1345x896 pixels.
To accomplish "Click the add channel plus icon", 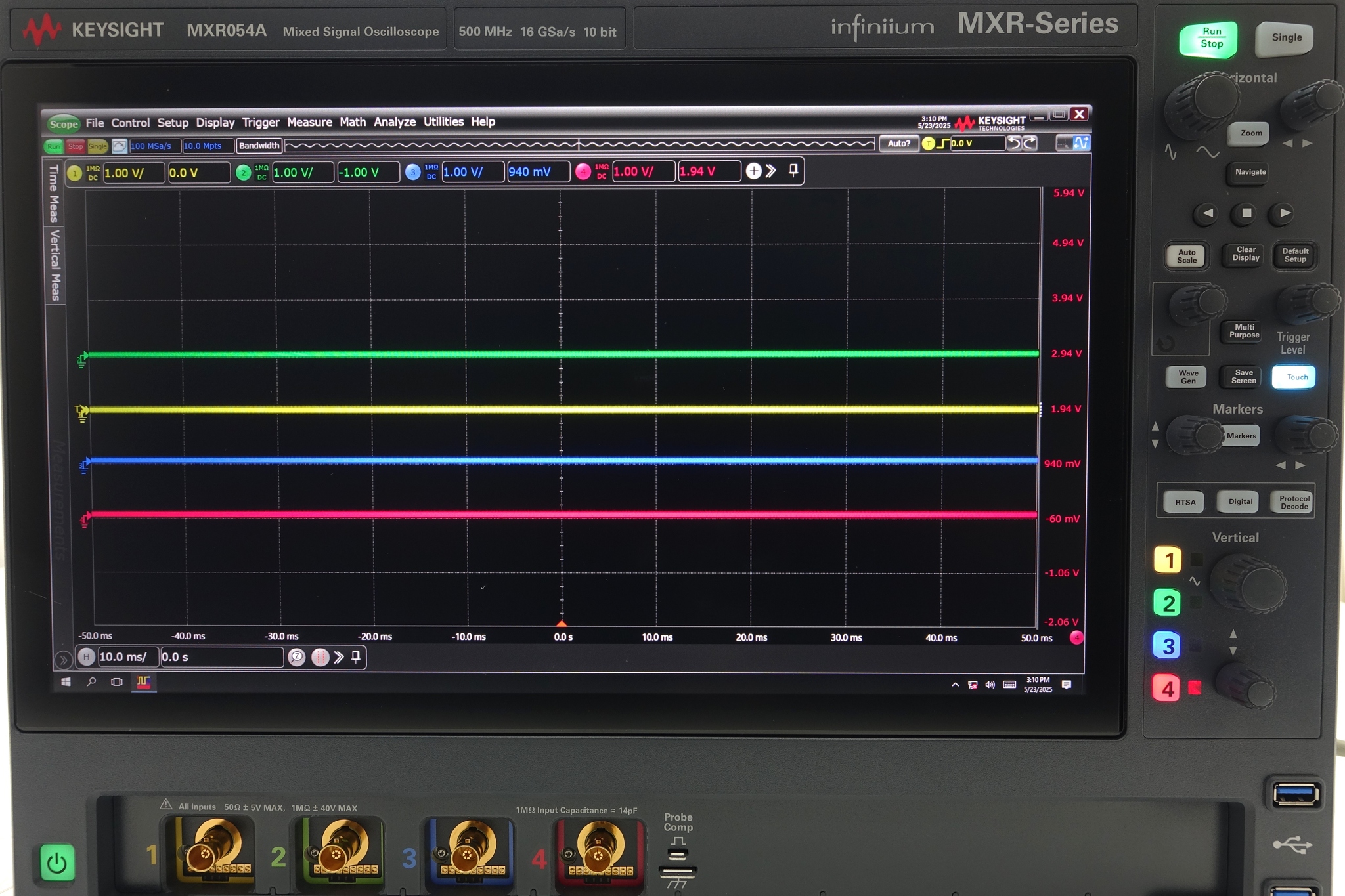I will (754, 171).
